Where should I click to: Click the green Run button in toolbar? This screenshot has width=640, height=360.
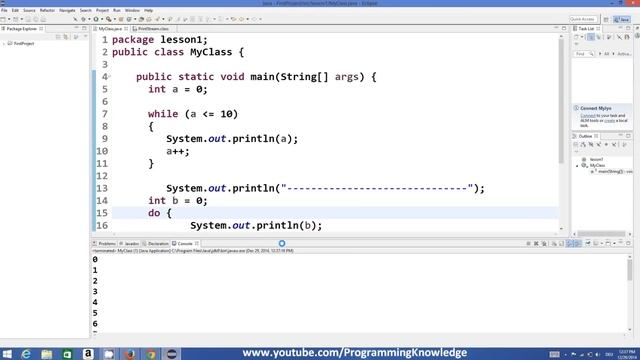click(x=96, y=19)
